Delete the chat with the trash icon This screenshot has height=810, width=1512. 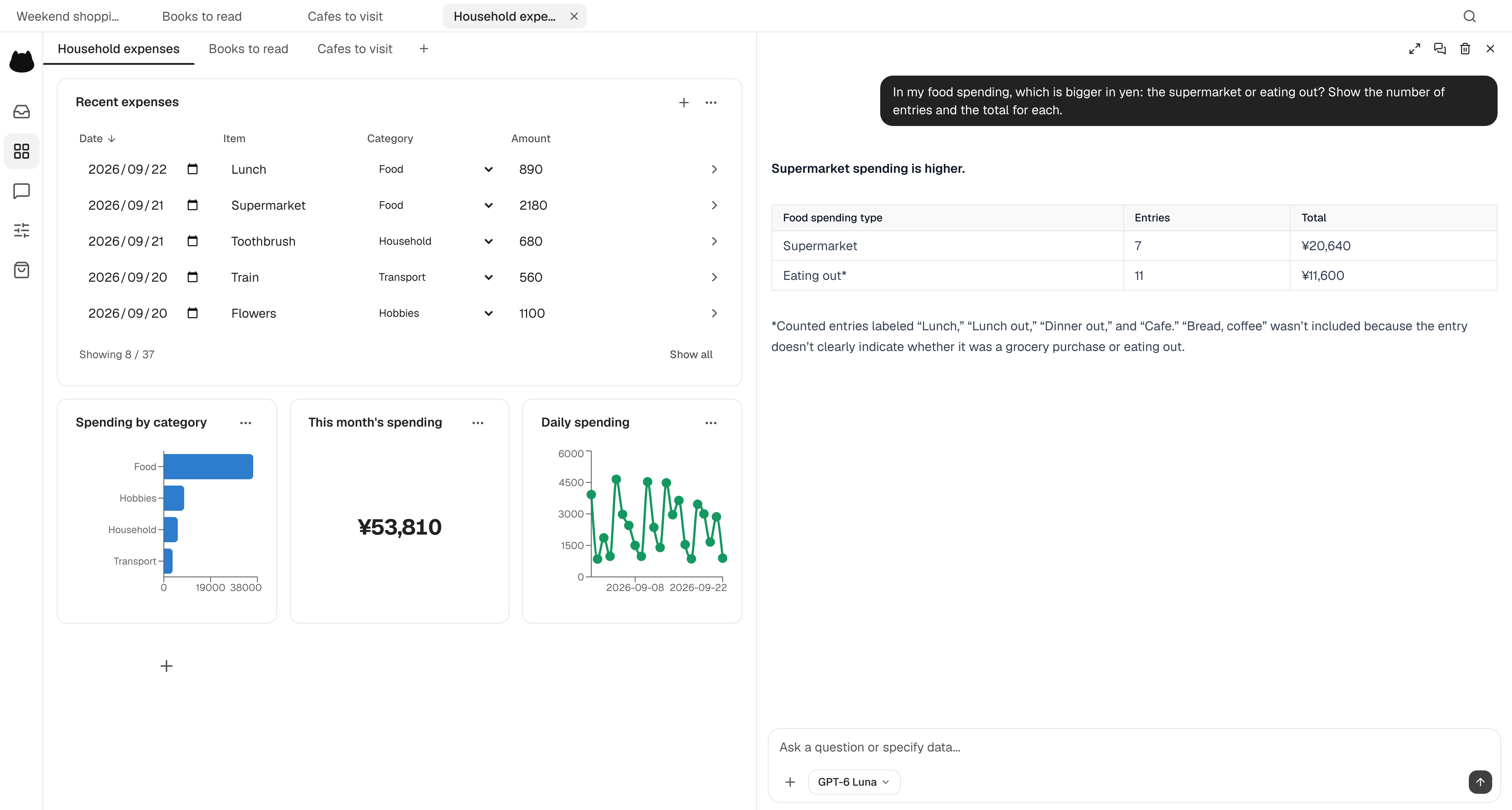pyautogui.click(x=1465, y=49)
